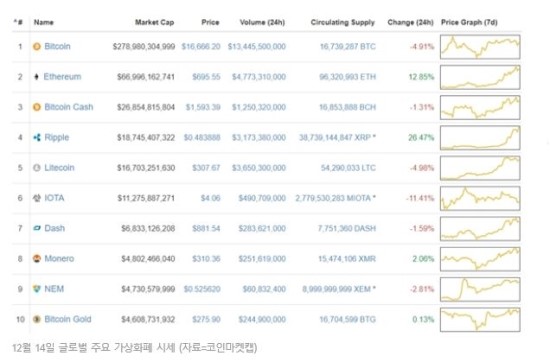This screenshot has height=362, width=550.
Task: Click the Ethereum diamond logo icon
Action: pos(36,76)
